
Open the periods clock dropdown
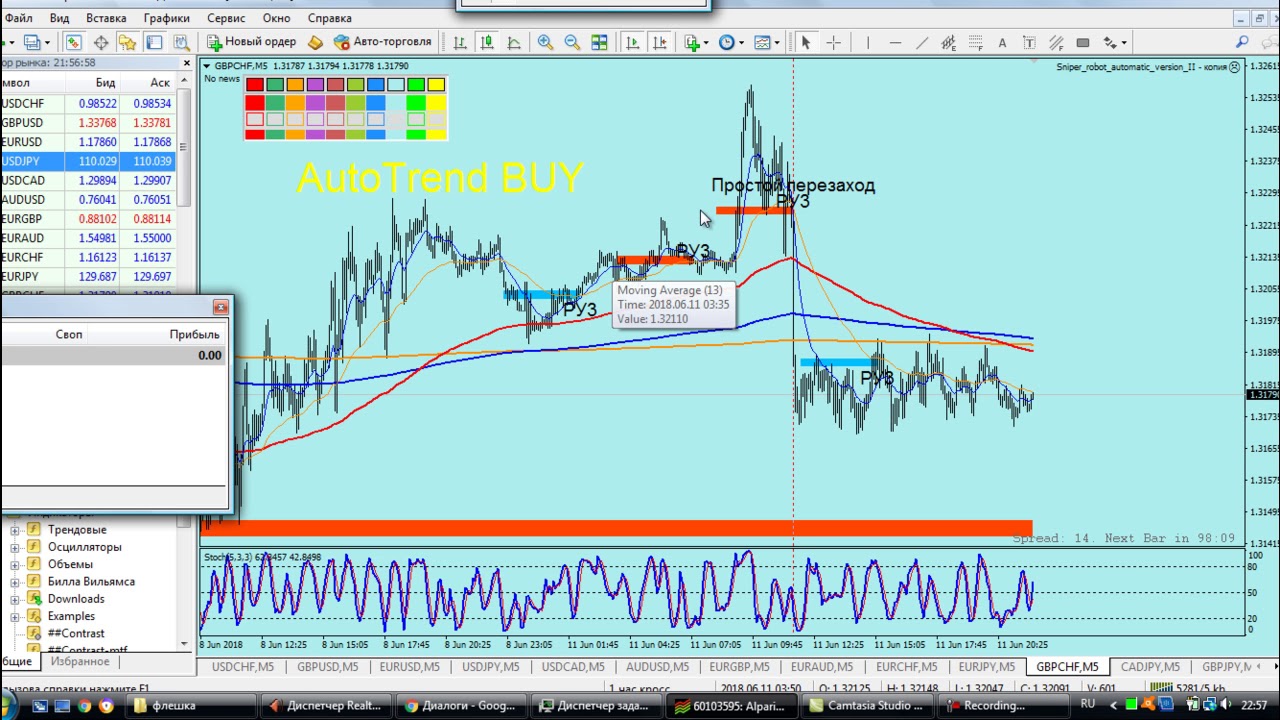click(731, 42)
